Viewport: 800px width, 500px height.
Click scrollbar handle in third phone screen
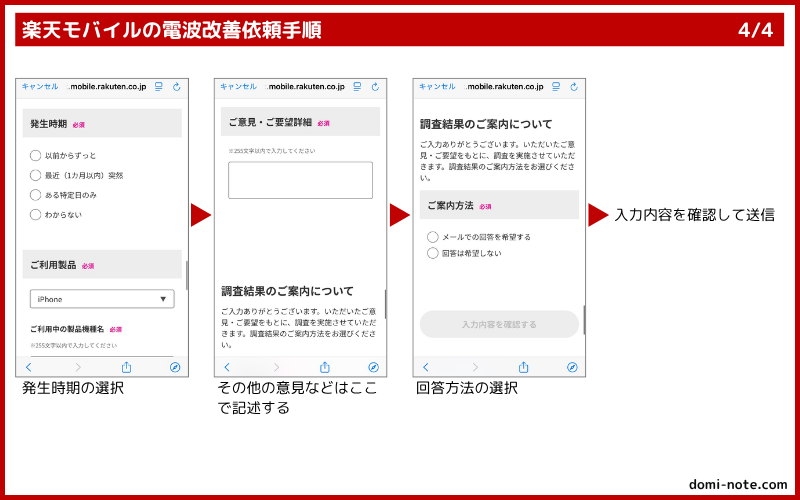[584, 320]
